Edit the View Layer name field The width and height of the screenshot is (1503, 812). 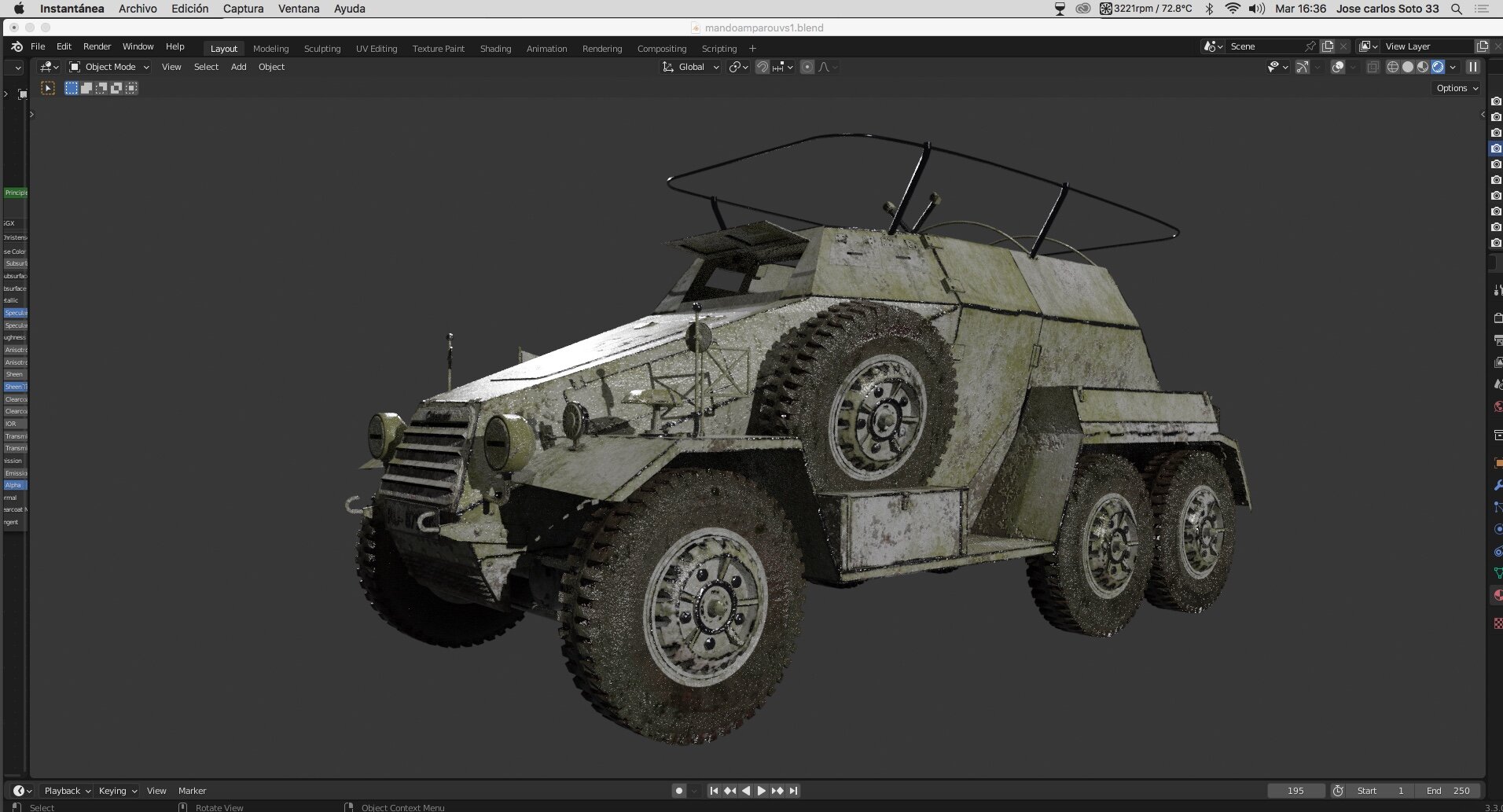[1427, 46]
